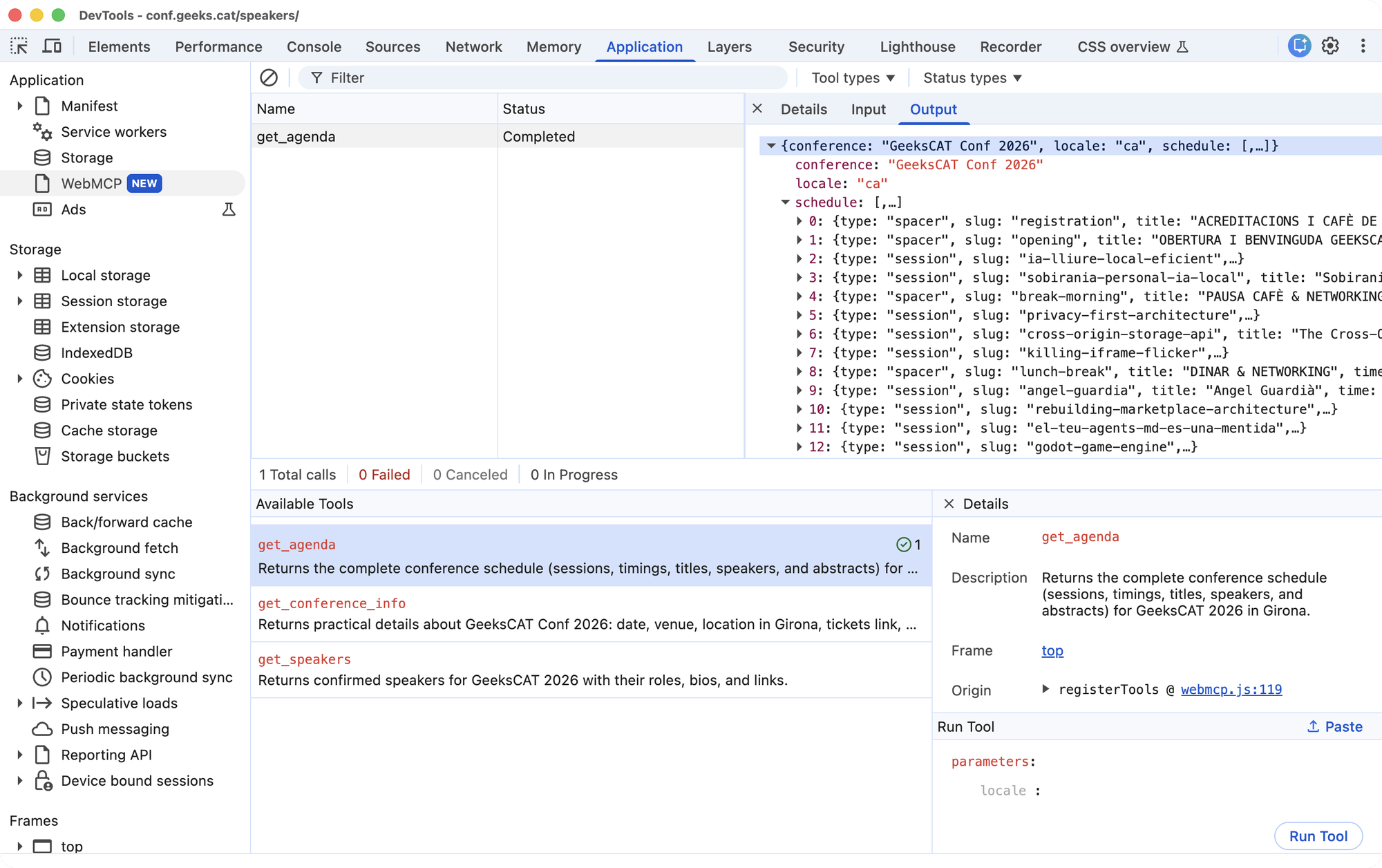Click the Local storage table icon
The height and width of the screenshot is (868, 1382).
click(x=43, y=275)
